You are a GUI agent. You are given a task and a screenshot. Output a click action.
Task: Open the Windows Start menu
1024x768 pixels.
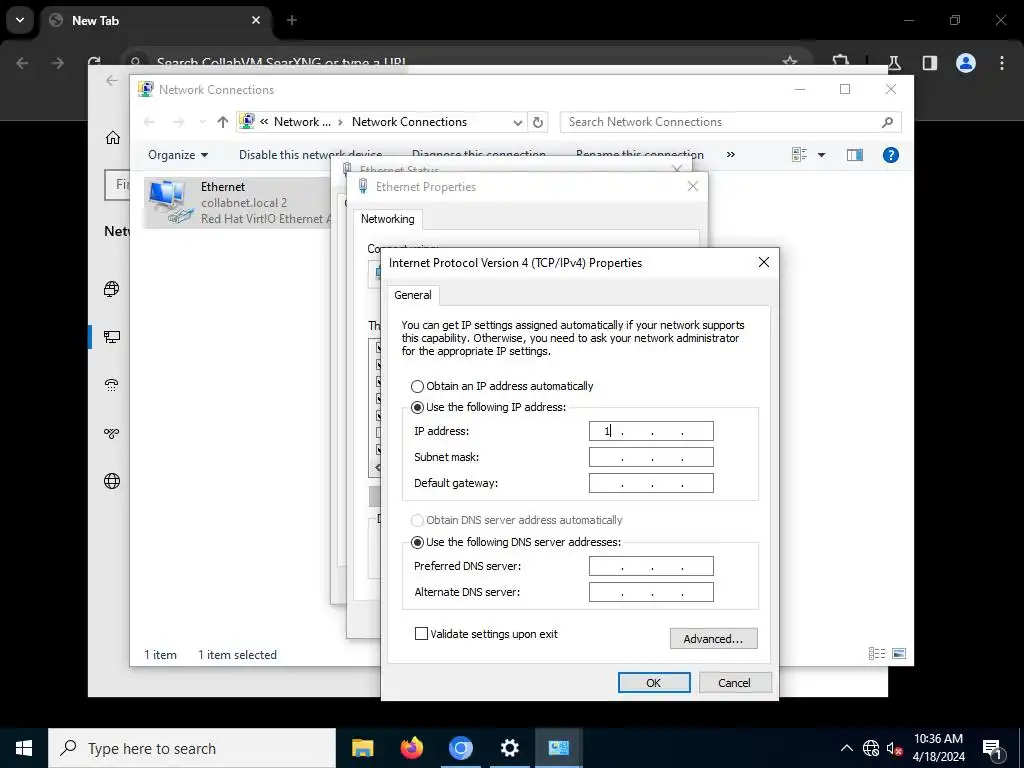(x=24, y=748)
